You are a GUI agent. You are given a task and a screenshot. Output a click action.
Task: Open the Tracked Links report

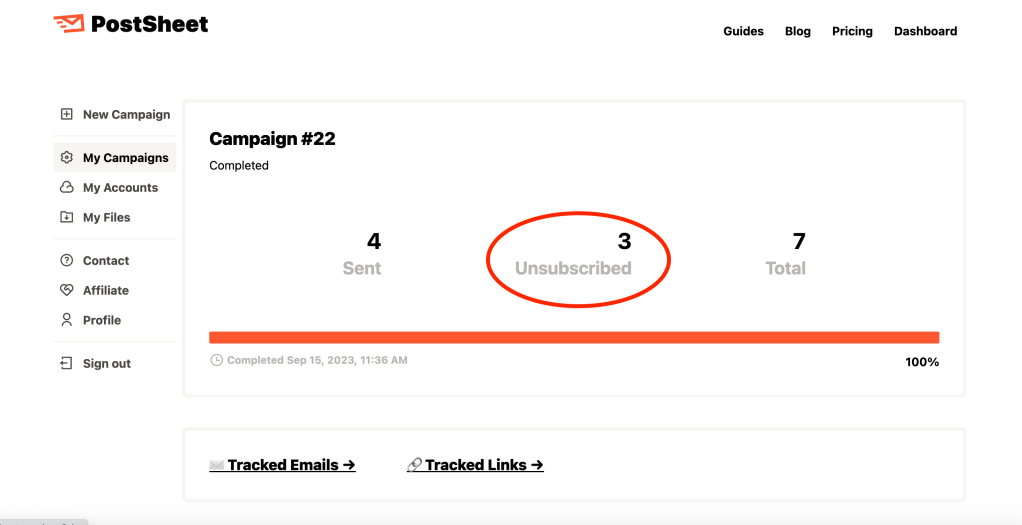[475, 465]
